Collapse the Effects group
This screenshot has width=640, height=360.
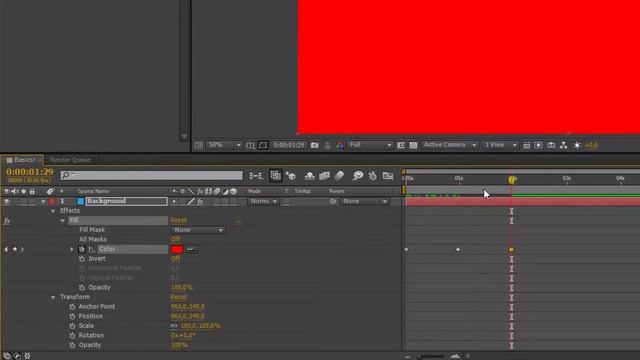[x=53, y=211]
